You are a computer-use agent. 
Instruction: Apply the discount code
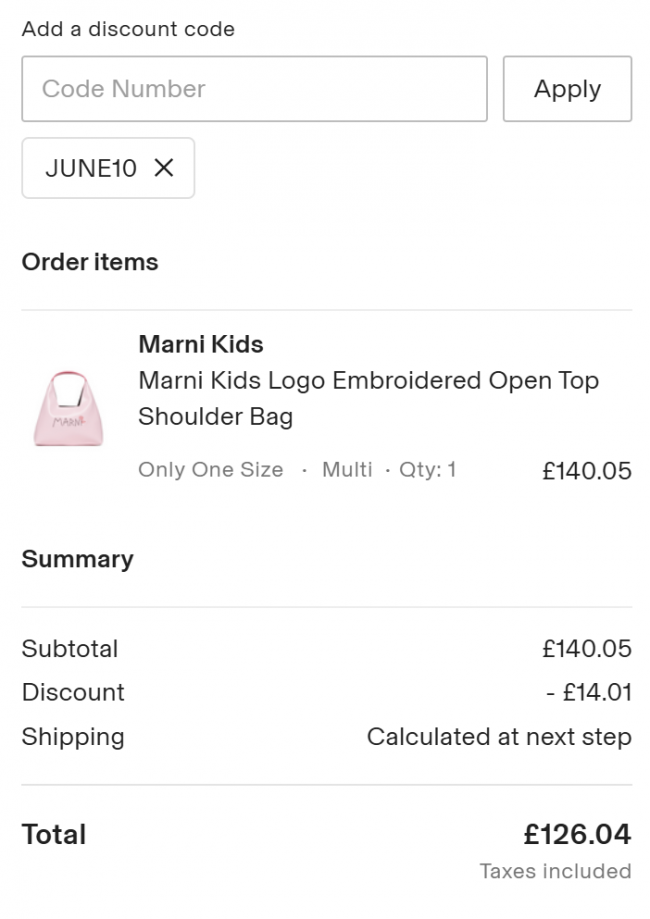[567, 89]
